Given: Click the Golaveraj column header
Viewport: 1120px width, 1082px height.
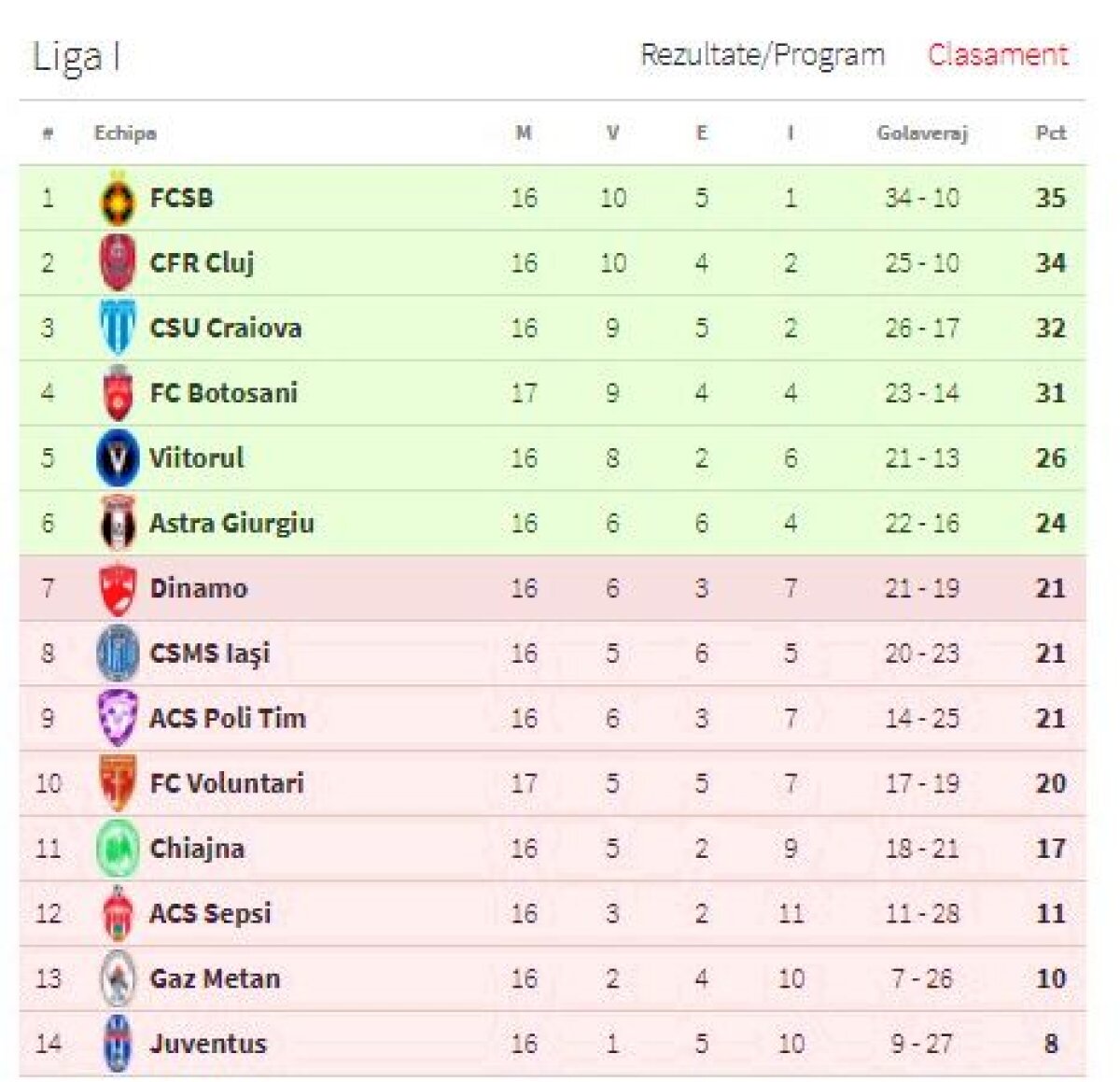Looking at the screenshot, I should 922,133.
